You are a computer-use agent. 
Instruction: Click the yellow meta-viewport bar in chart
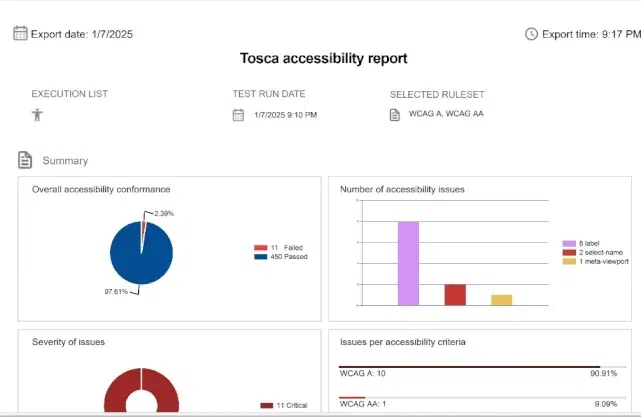tap(501, 299)
